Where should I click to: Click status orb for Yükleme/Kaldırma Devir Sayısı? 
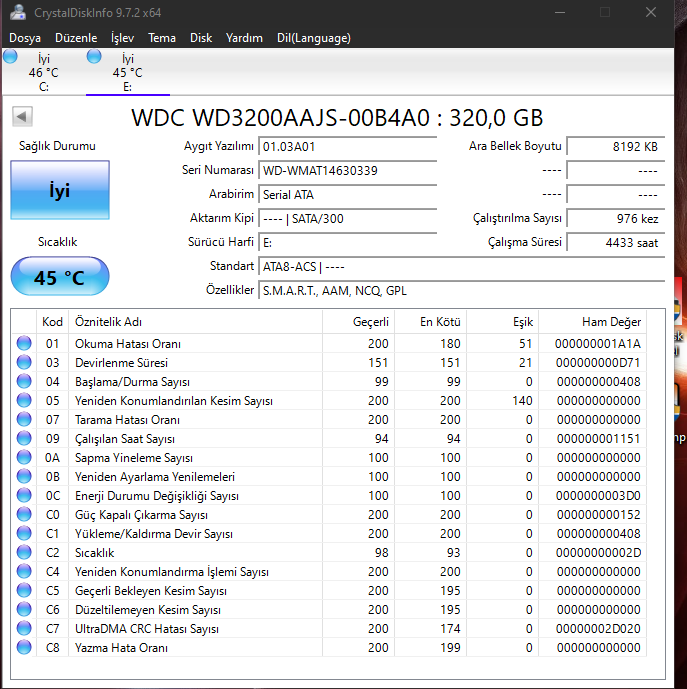pos(24,533)
